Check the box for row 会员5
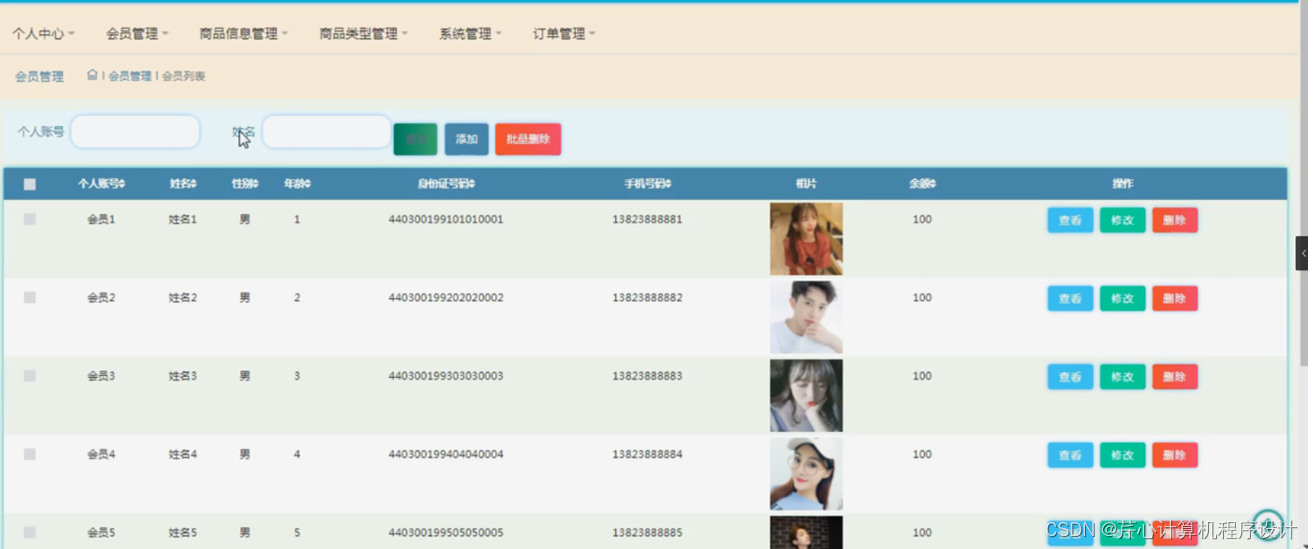Viewport: 1313px width, 549px height. click(30, 532)
